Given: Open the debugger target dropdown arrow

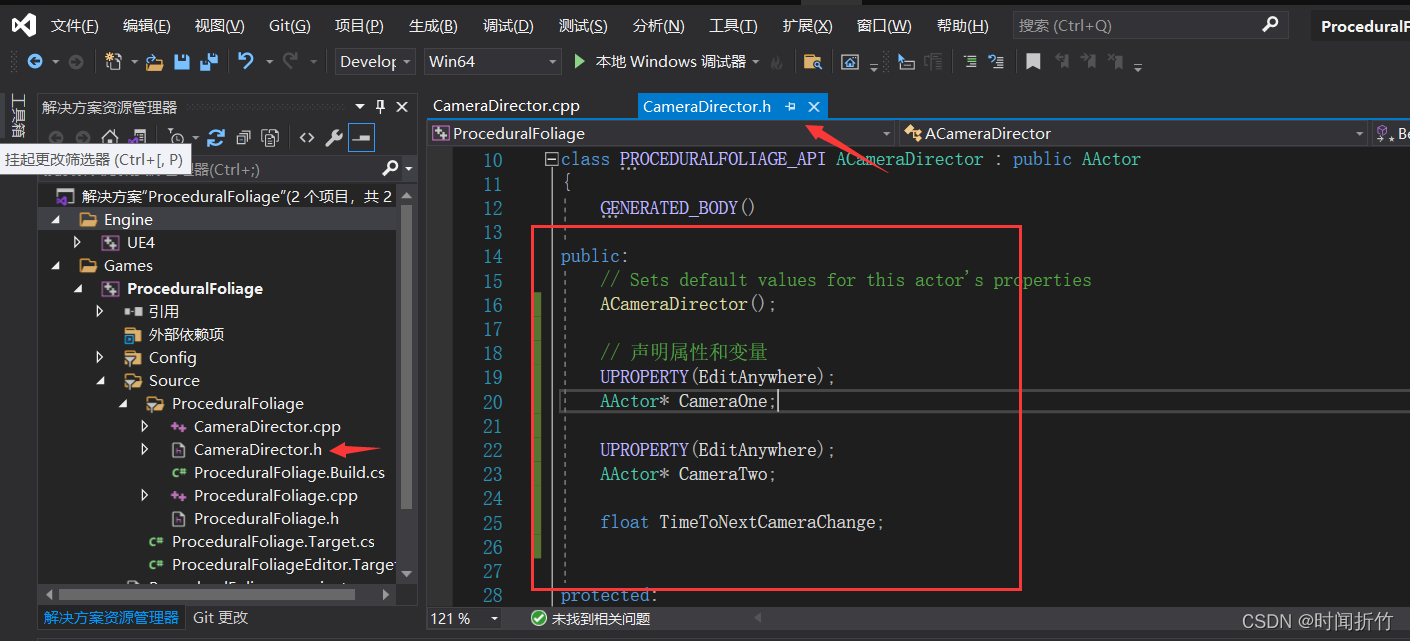Looking at the screenshot, I should pos(756,62).
